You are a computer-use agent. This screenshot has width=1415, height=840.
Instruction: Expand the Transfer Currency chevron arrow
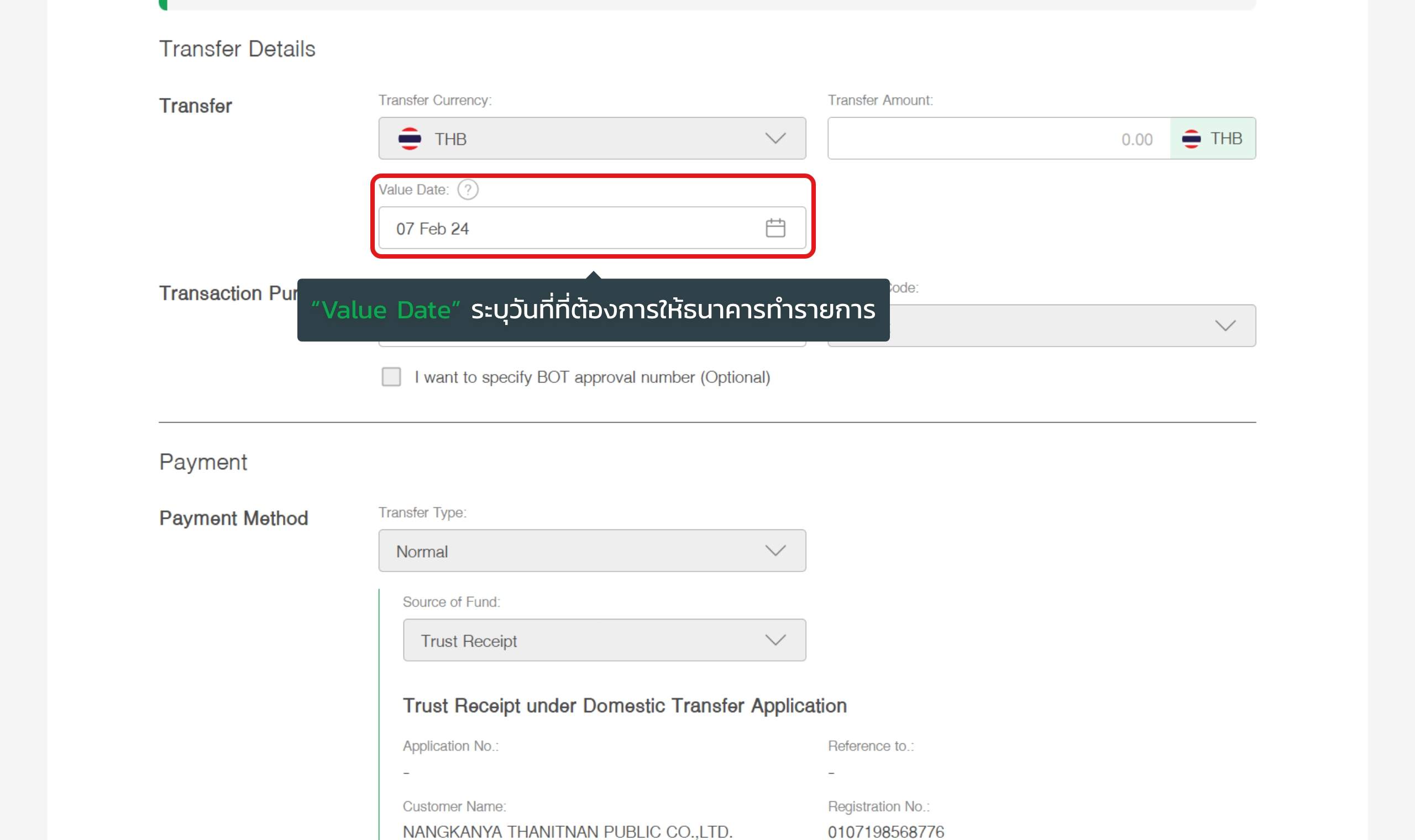775,139
